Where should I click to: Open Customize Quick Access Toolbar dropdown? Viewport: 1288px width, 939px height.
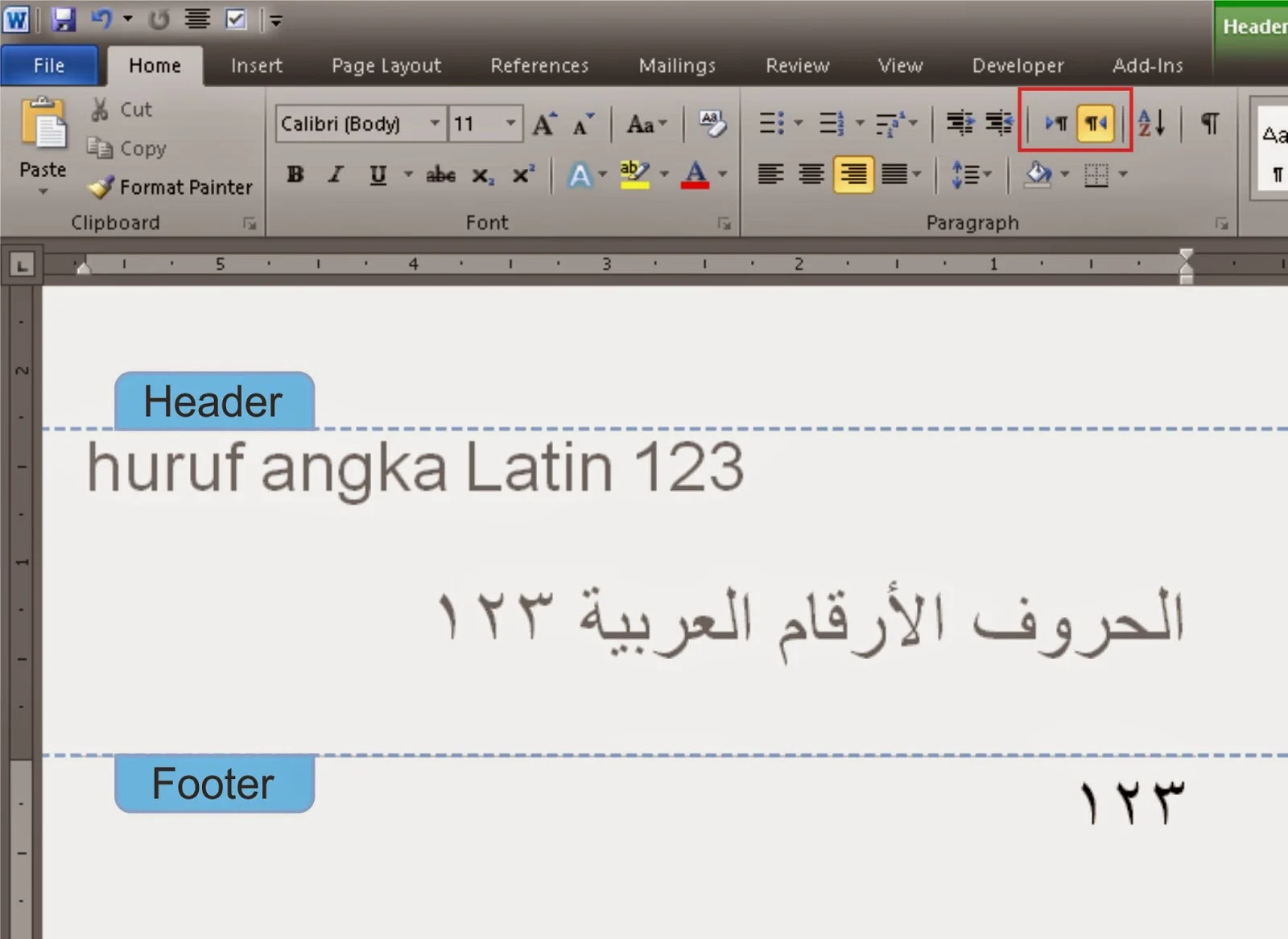tap(276, 20)
